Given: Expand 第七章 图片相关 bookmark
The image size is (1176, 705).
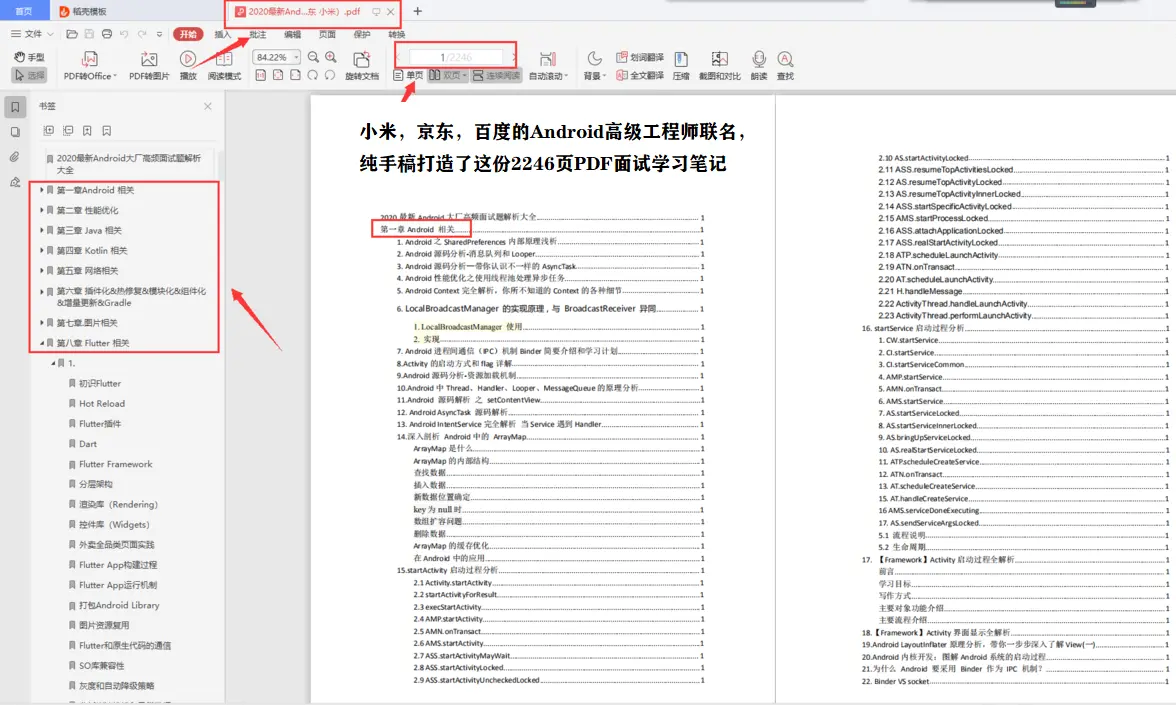Looking at the screenshot, I should [42, 322].
